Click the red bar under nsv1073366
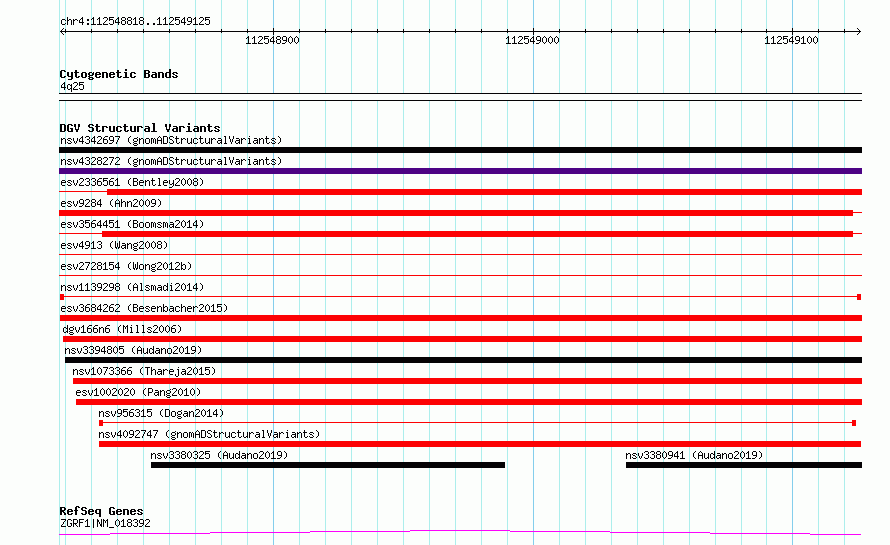Viewport: 890px width, 545px height. pyautogui.click(x=467, y=381)
